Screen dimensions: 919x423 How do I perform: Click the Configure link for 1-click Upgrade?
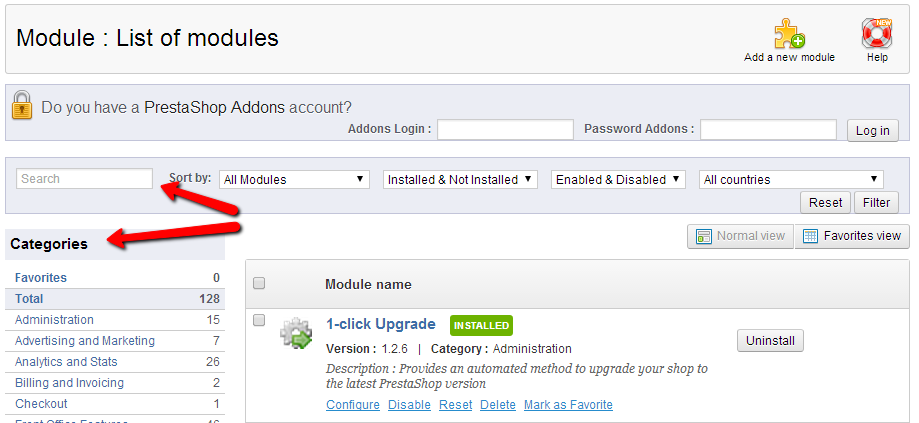[353, 405]
